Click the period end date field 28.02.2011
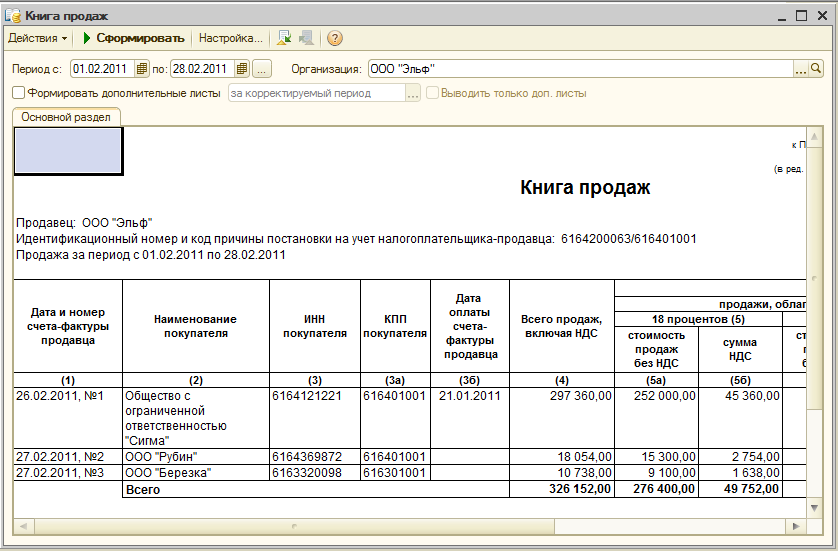Image resolution: width=838 pixels, height=551 pixels. [203, 69]
